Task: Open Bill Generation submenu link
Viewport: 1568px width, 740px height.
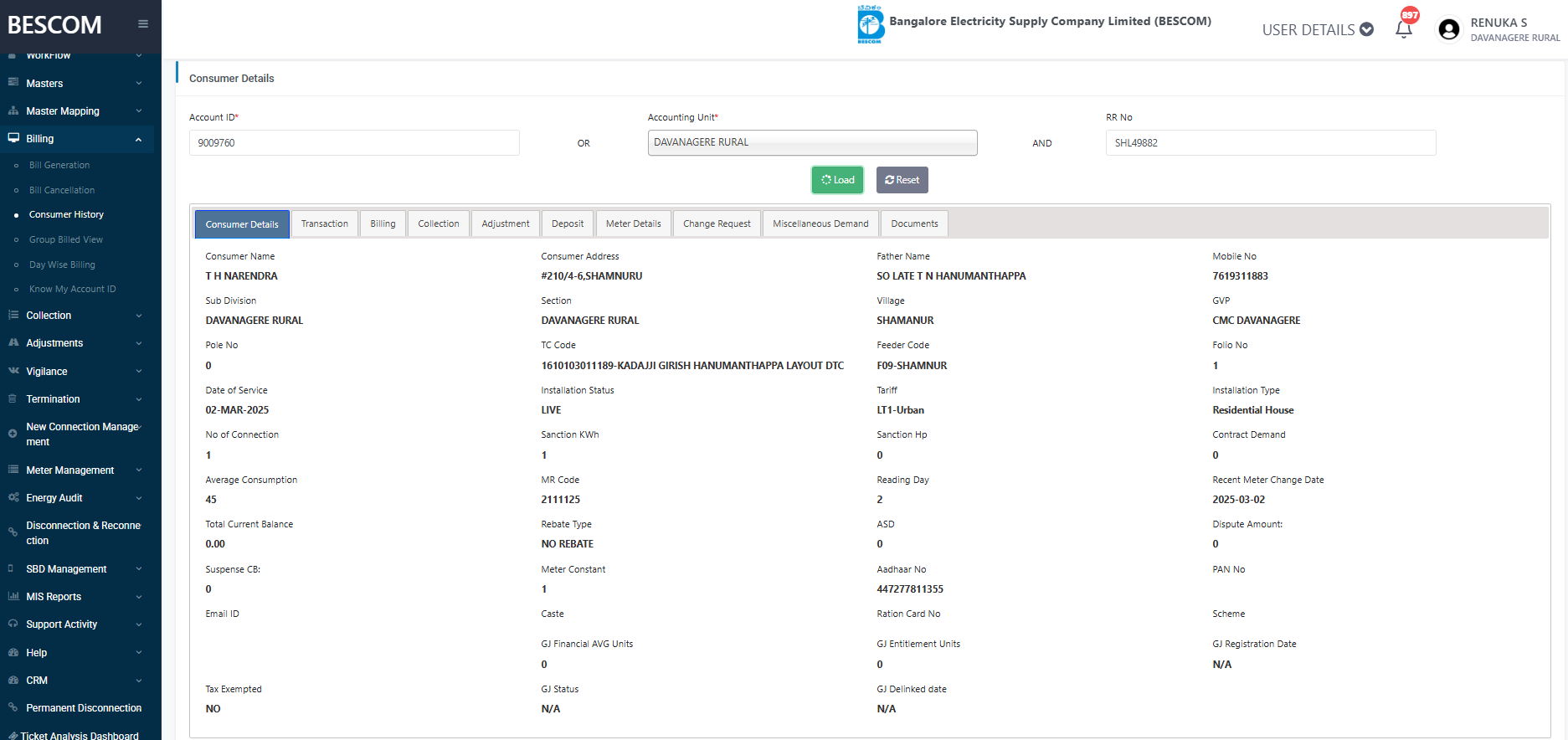Action: 59,165
